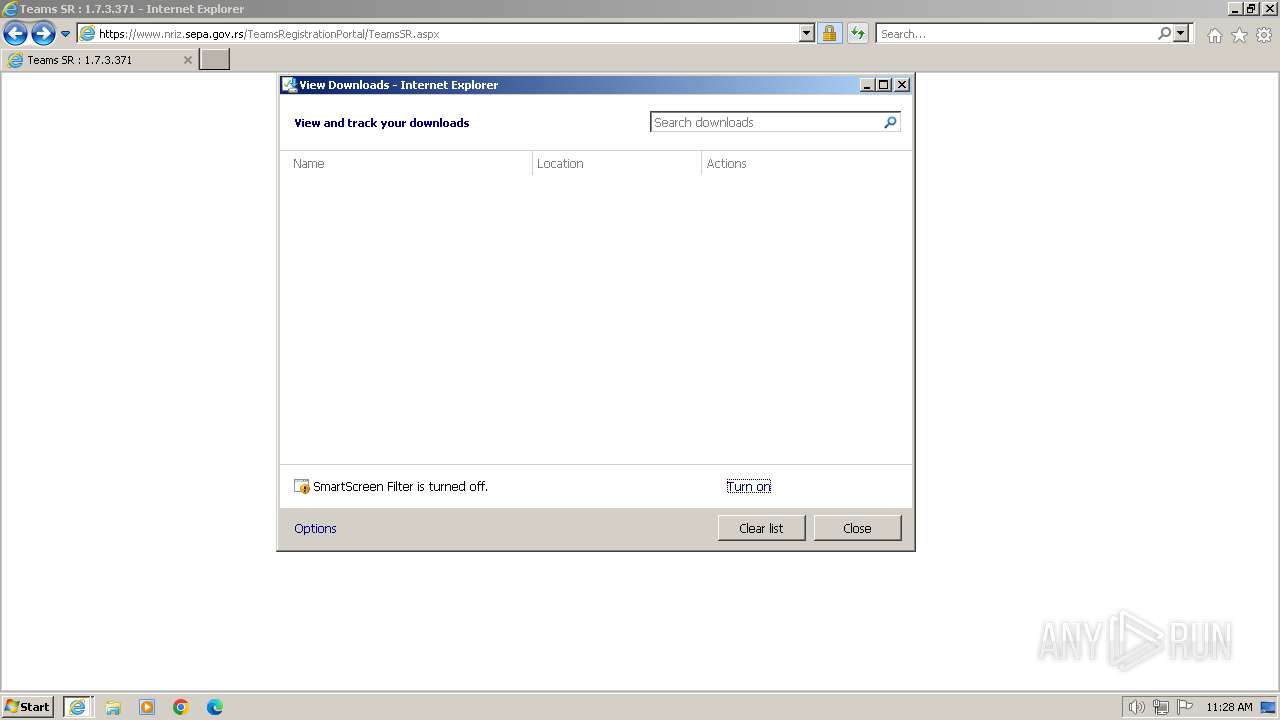1280x720 pixels.
Task: Click the address bar URL field
Action: tap(438, 34)
